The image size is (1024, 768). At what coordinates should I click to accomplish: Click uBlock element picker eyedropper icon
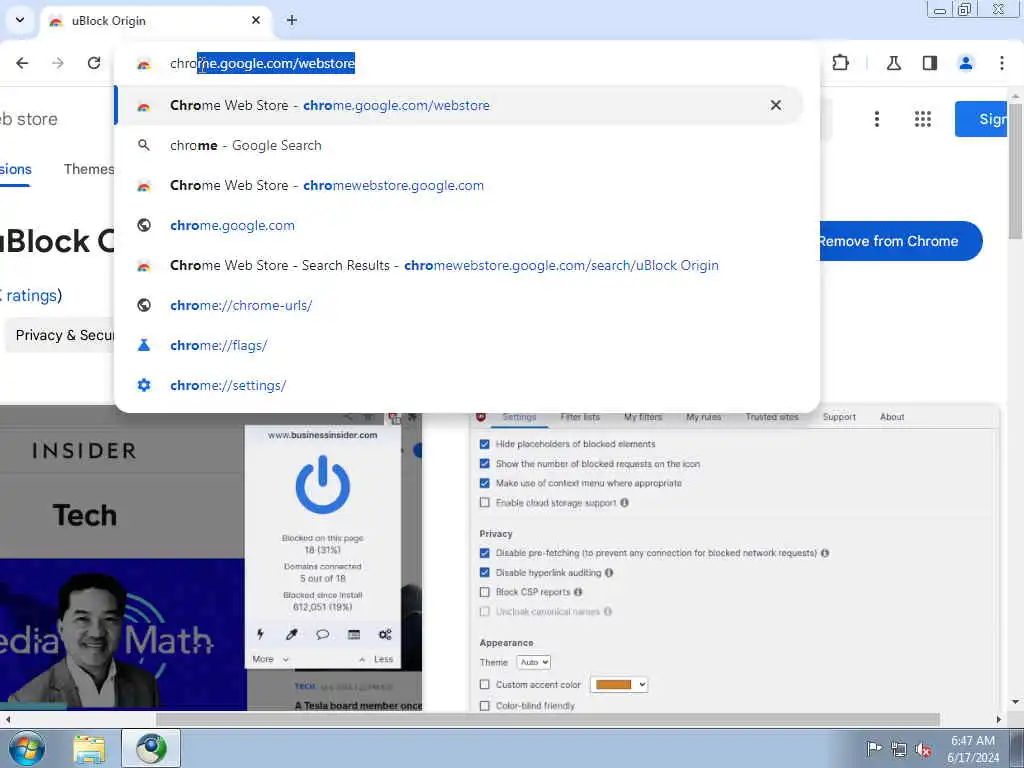click(x=292, y=634)
